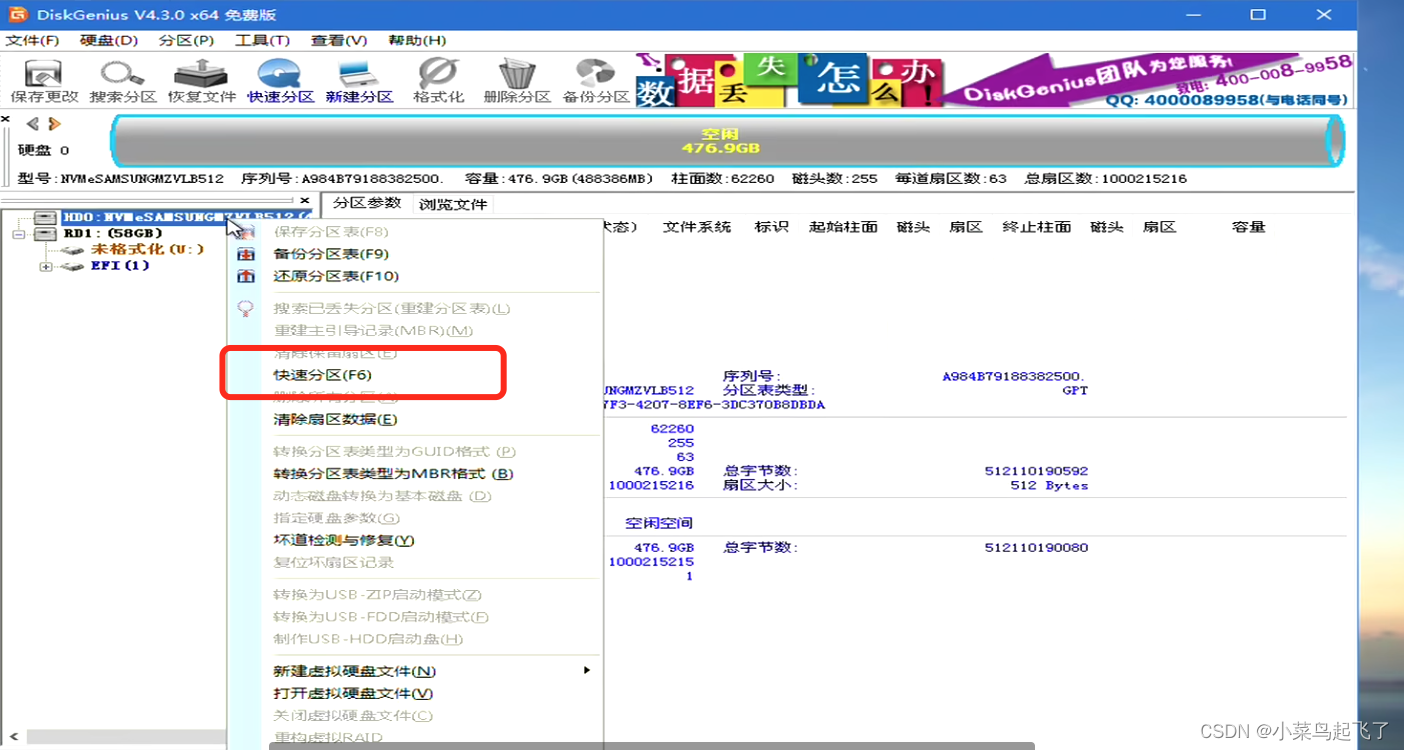Collapse the RD1 (58GB) tree node

(18, 234)
